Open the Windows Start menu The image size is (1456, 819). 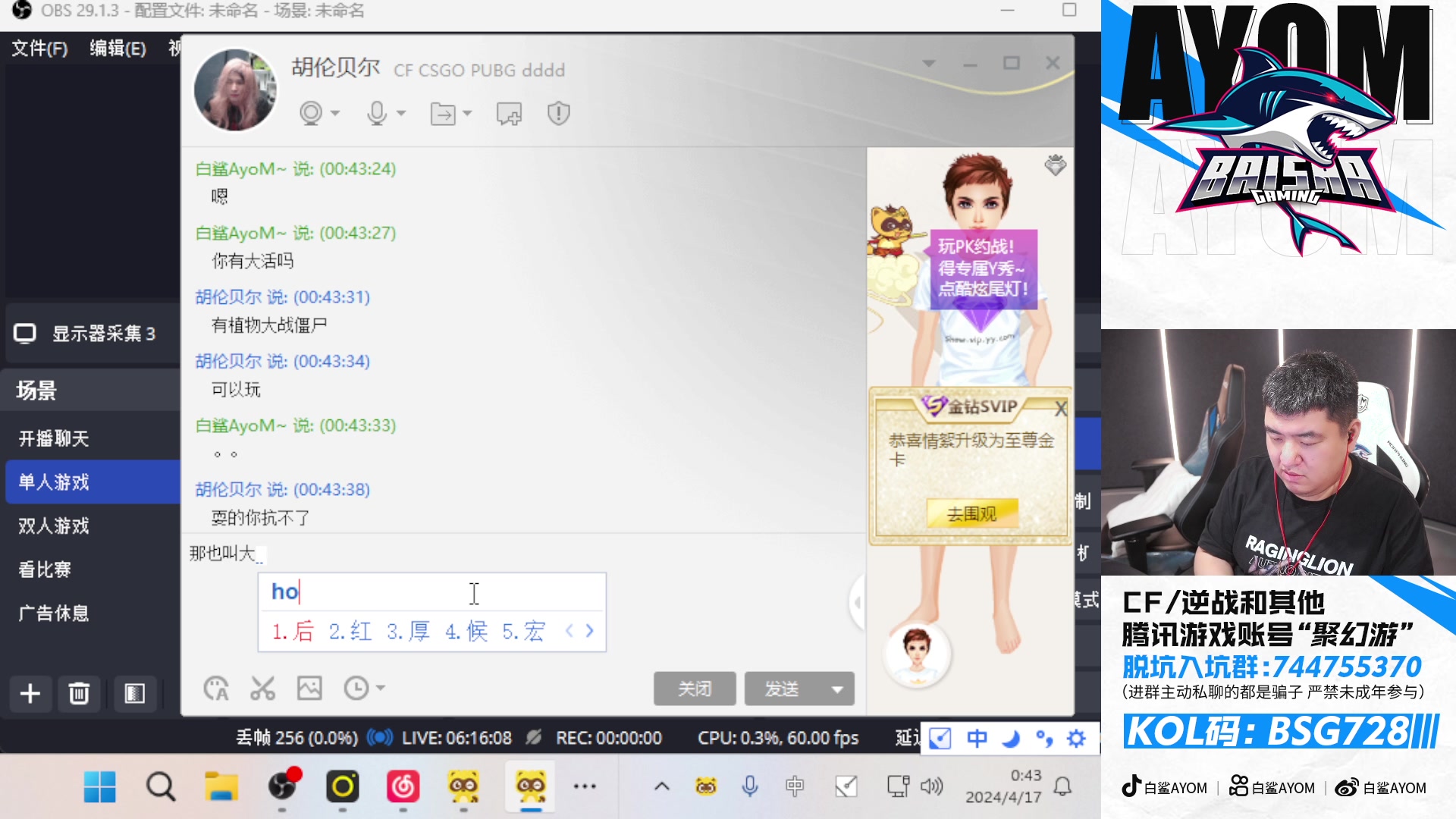[99, 787]
